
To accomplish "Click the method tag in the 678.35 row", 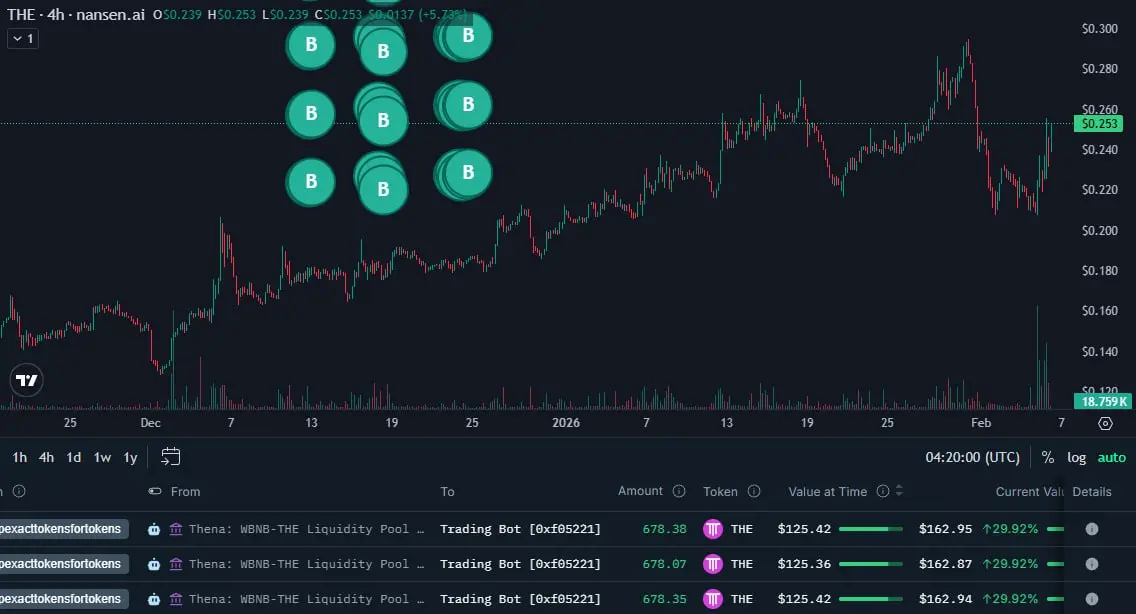I will click(x=64, y=599).
